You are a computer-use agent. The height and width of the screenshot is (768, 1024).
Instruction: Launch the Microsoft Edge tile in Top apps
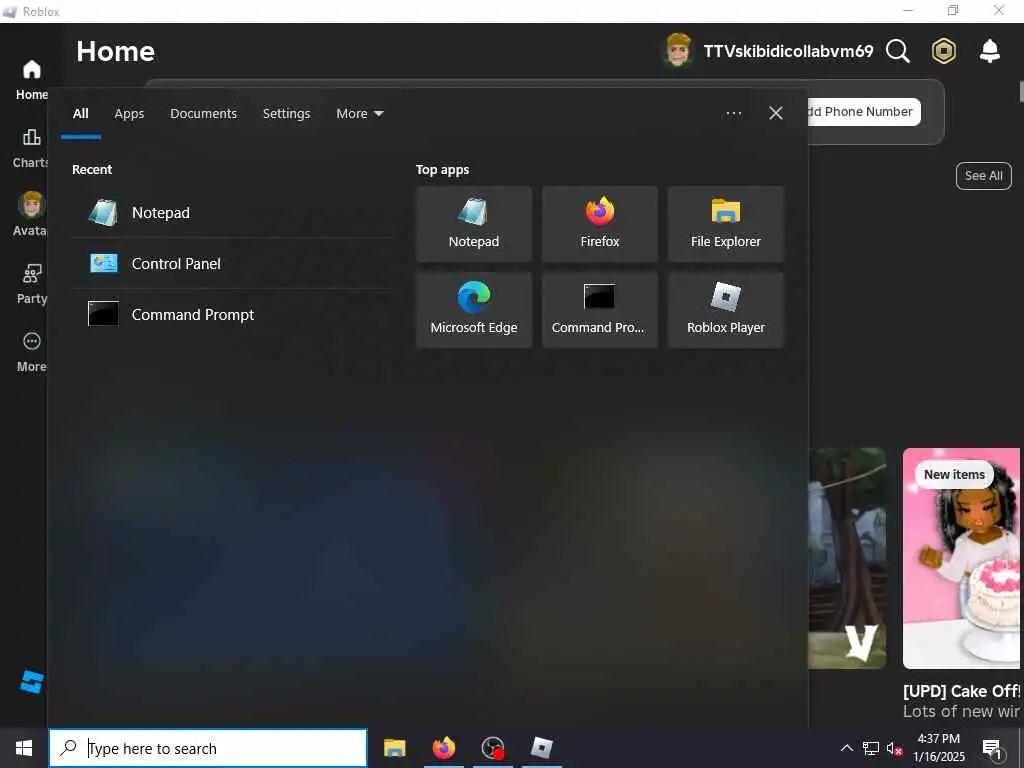click(x=474, y=310)
